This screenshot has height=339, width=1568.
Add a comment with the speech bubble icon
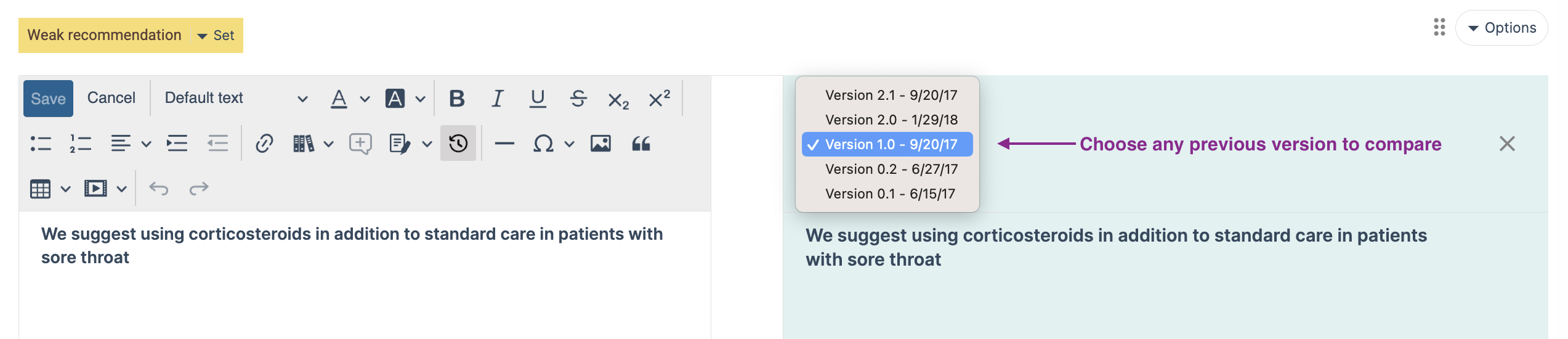coord(360,144)
